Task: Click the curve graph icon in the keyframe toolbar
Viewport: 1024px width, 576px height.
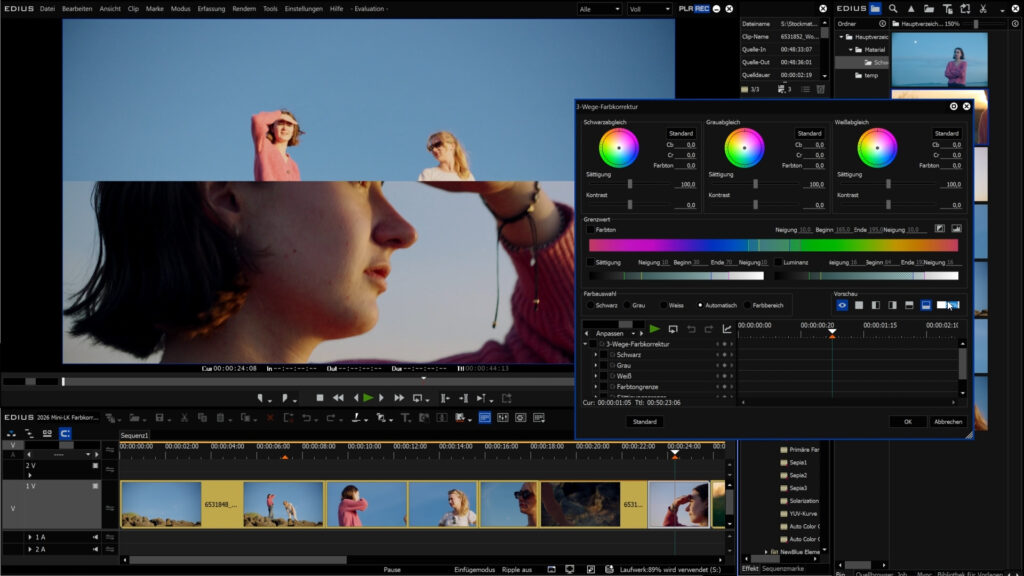Action: (x=727, y=328)
